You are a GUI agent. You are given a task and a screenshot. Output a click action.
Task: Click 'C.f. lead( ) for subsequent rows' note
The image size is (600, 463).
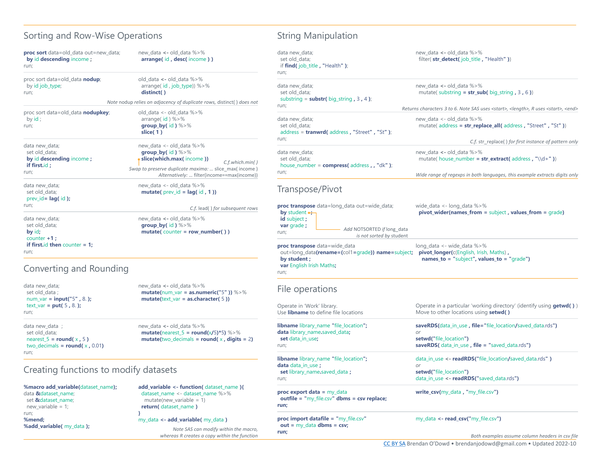[x=224, y=209]
